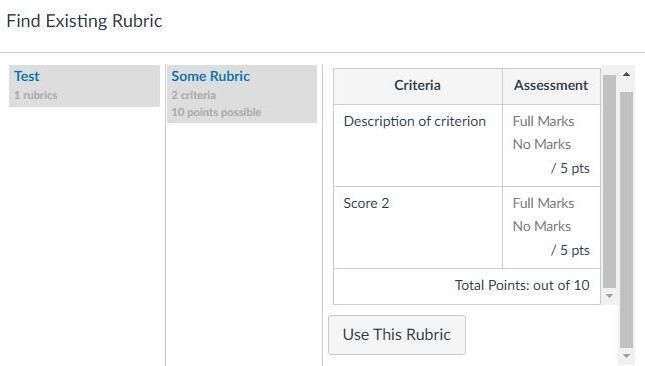645x366 pixels.
Task: Select Full Marks for Description of criterion
Action: tap(543, 121)
